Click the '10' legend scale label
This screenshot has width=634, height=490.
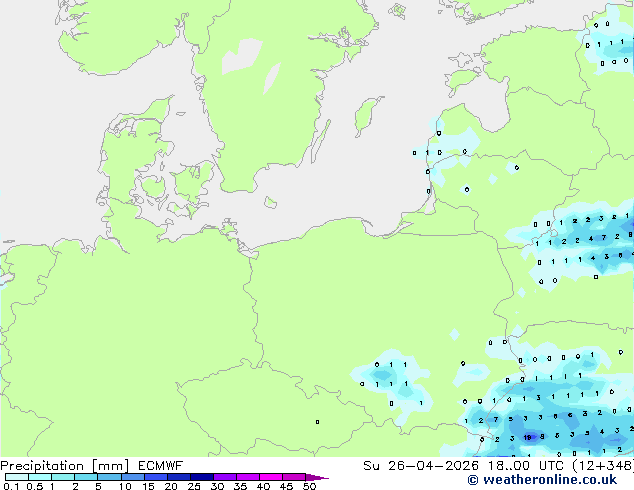(125, 486)
